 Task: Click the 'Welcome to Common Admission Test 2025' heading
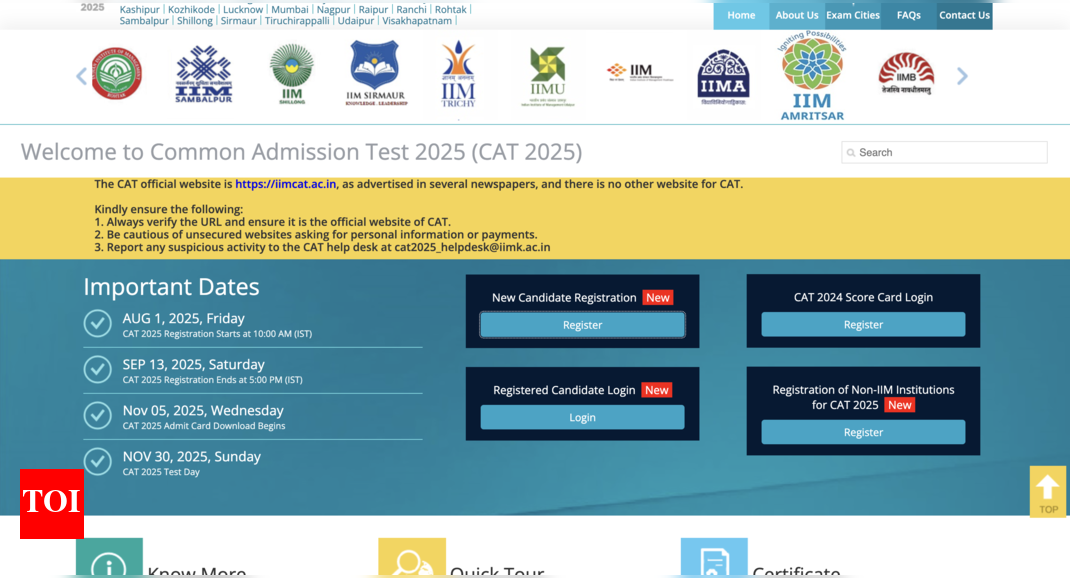point(302,151)
